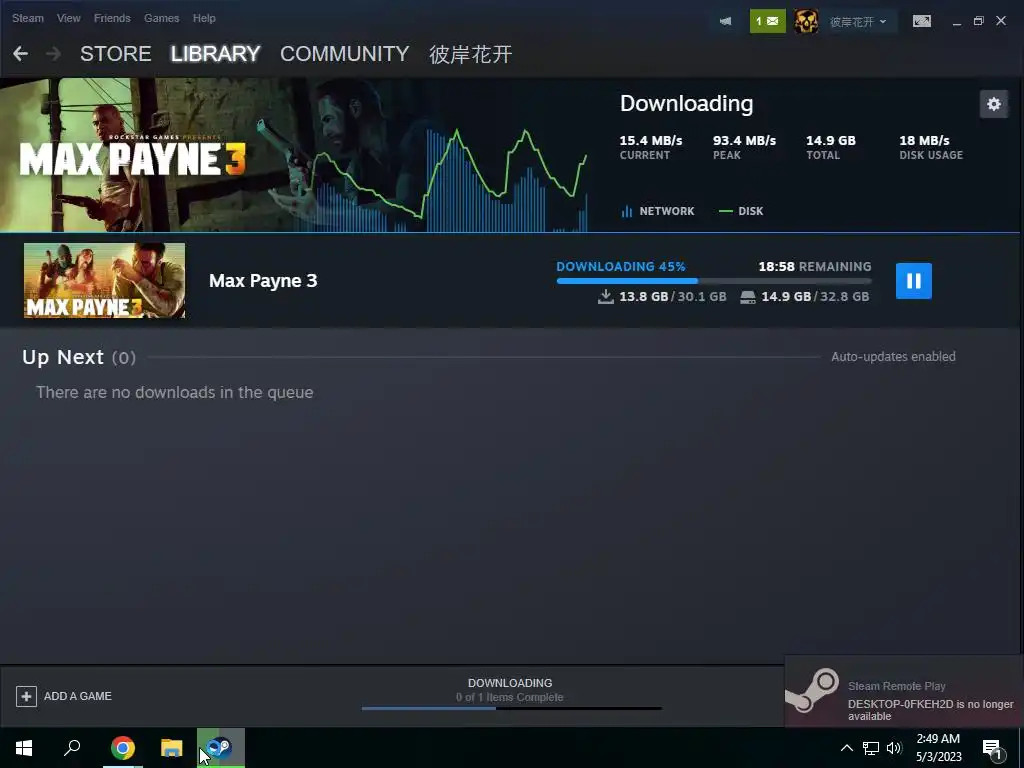Open the volume tray icon
The height and width of the screenshot is (768, 1024).
pos(894,748)
